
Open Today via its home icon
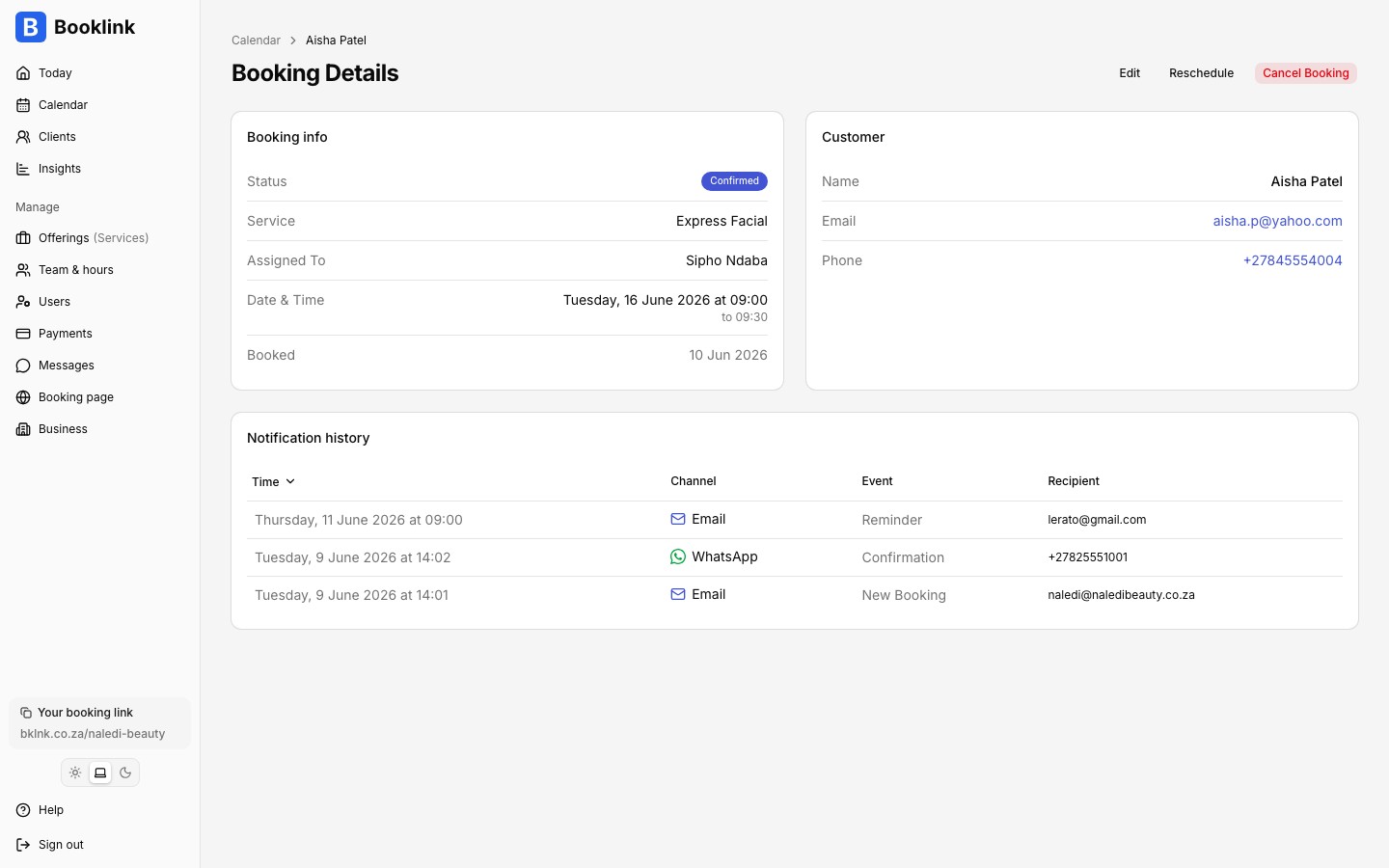[x=23, y=73]
